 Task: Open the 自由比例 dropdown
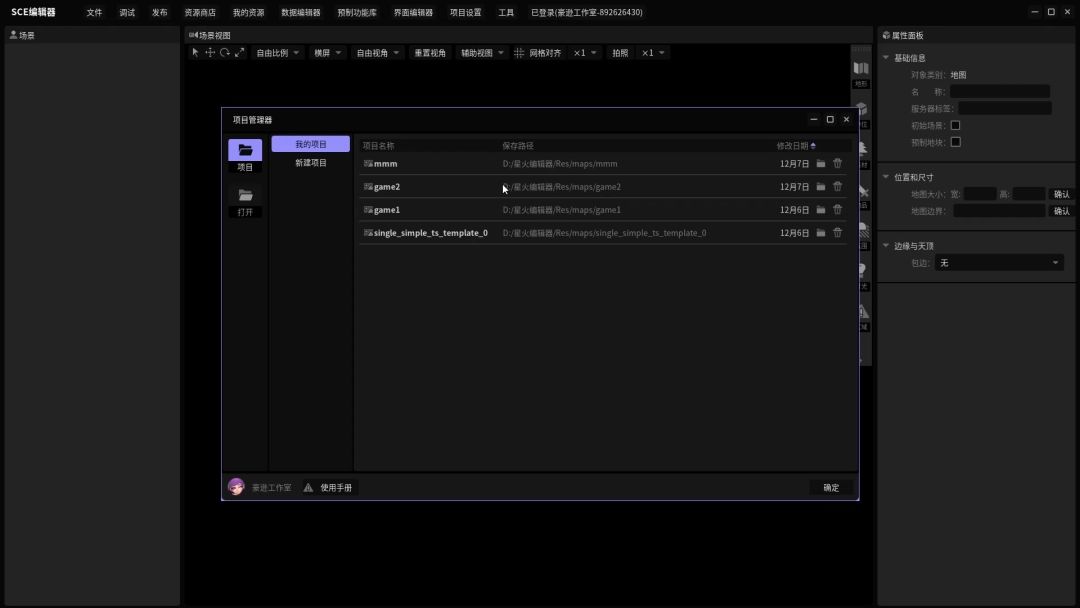[278, 53]
